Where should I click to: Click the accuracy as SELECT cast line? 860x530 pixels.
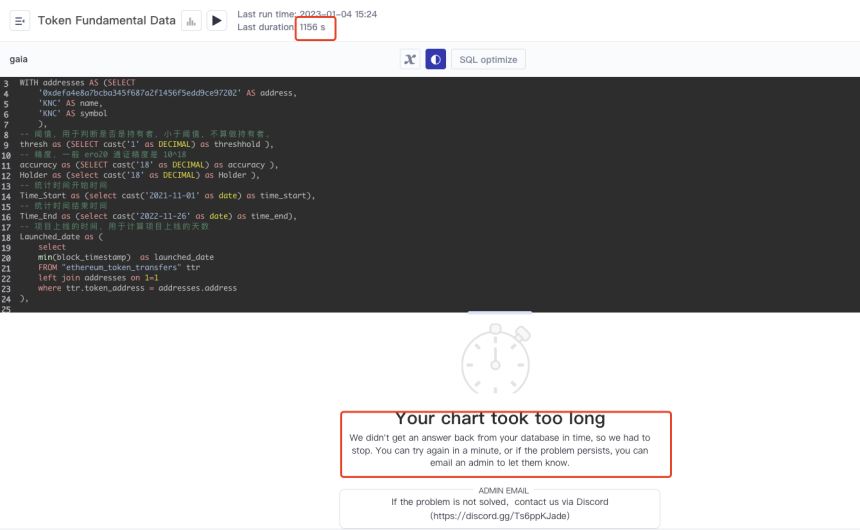pos(149,165)
